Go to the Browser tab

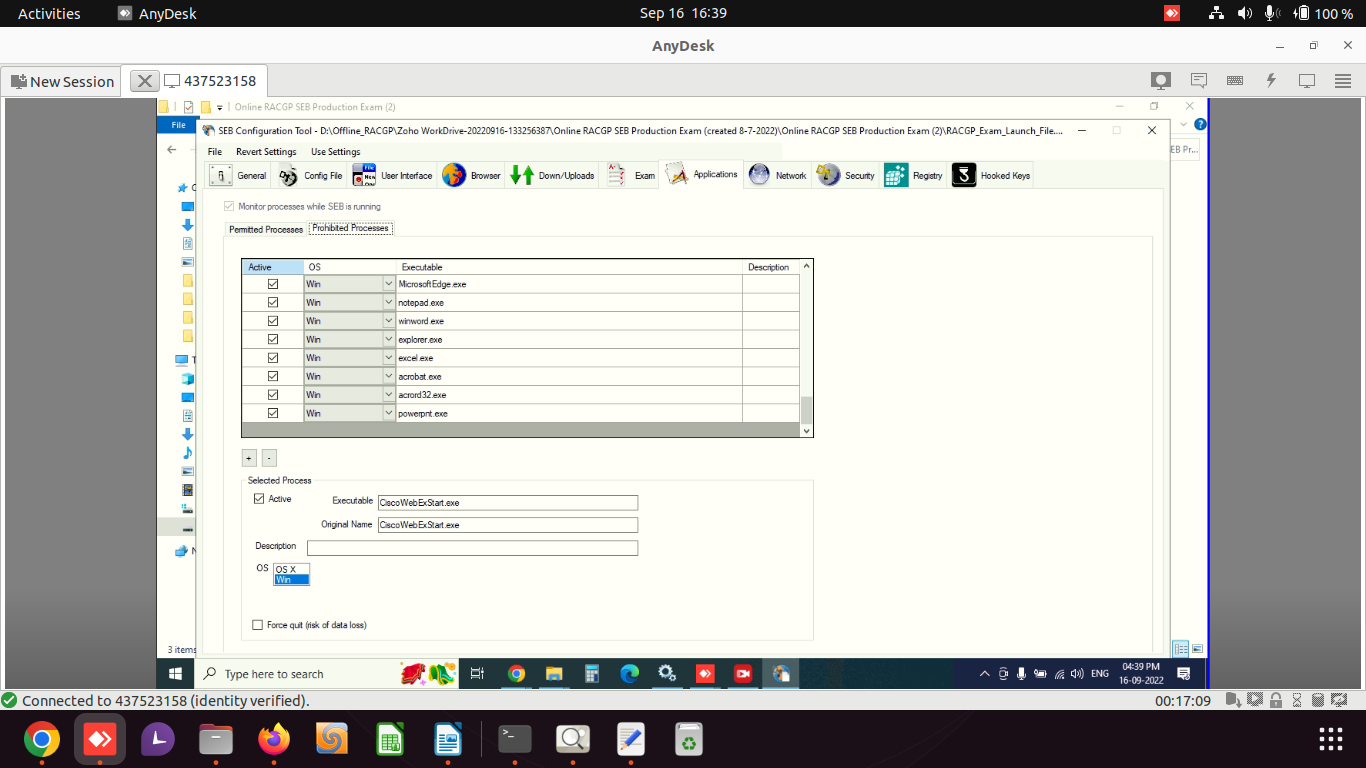coord(471,175)
